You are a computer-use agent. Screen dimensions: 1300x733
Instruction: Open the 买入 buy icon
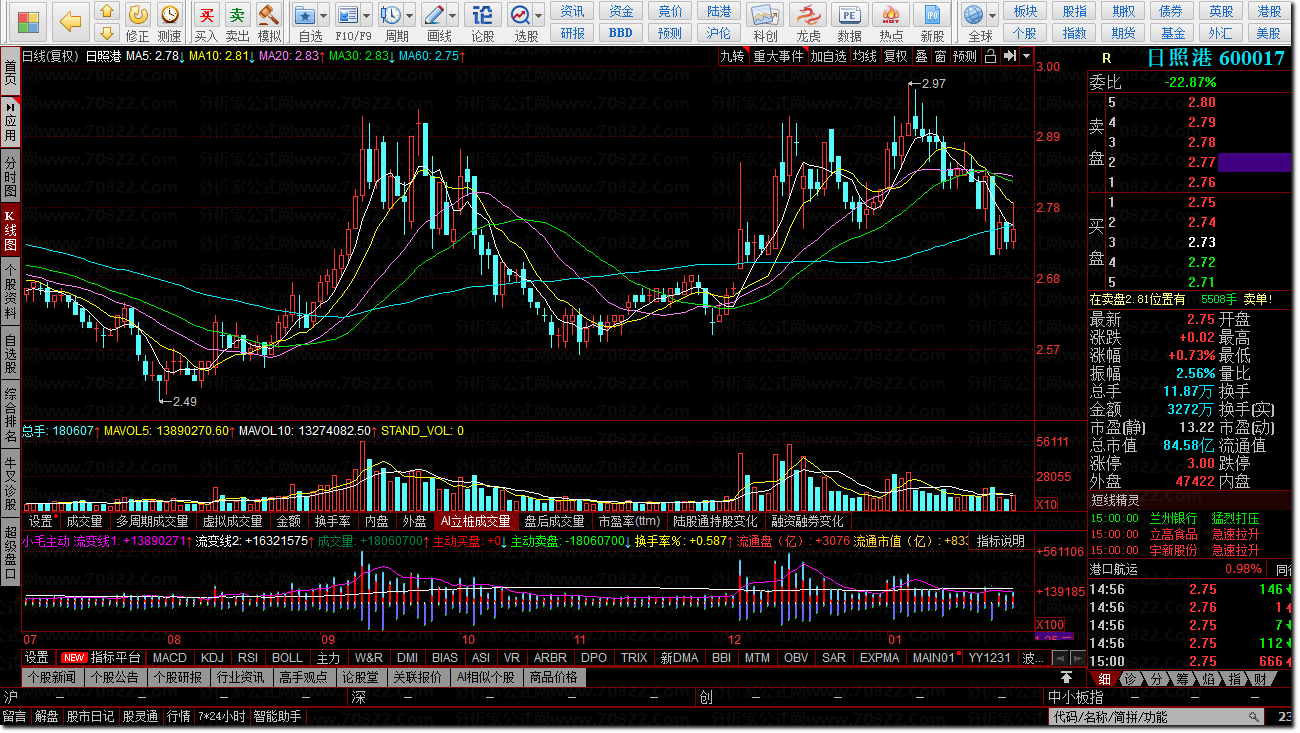(x=206, y=14)
